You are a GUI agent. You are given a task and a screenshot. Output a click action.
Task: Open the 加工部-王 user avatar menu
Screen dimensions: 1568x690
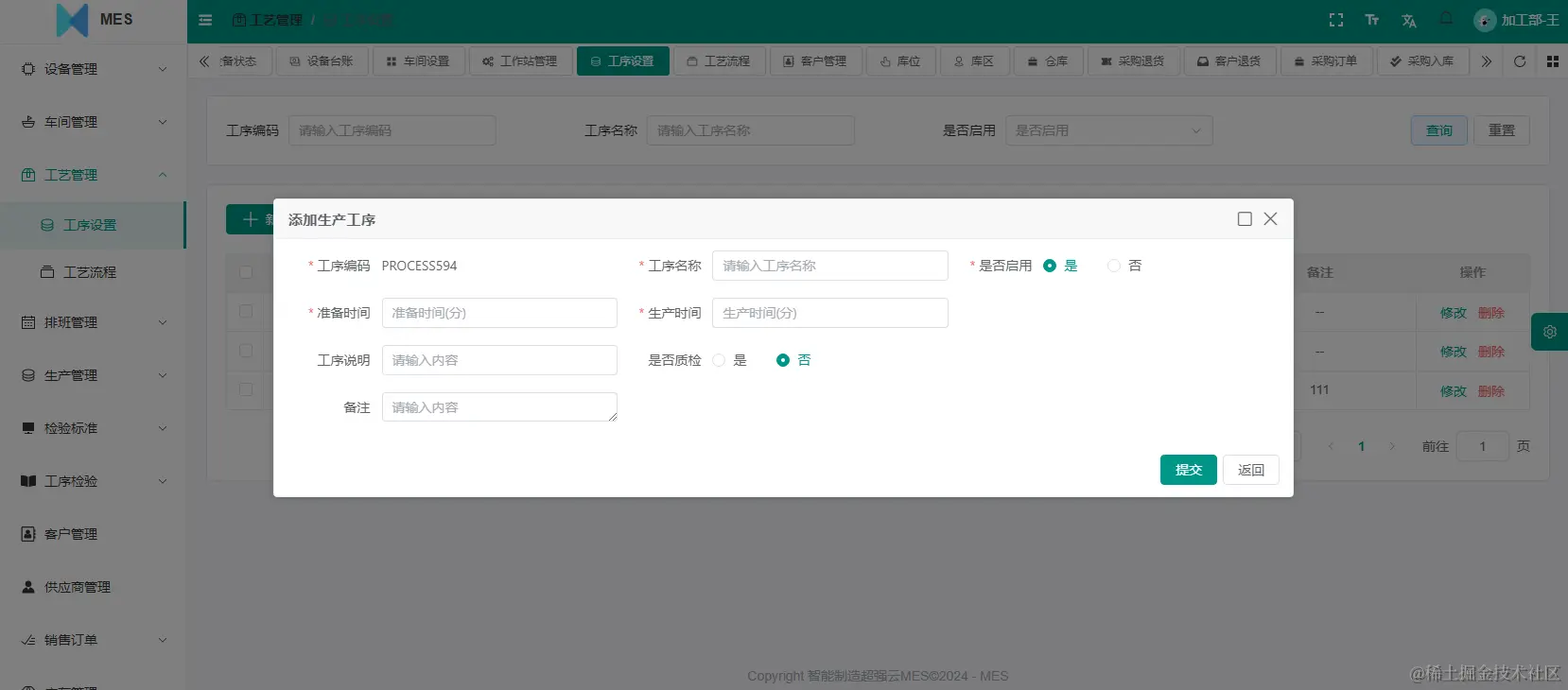(x=1516, y=20)
